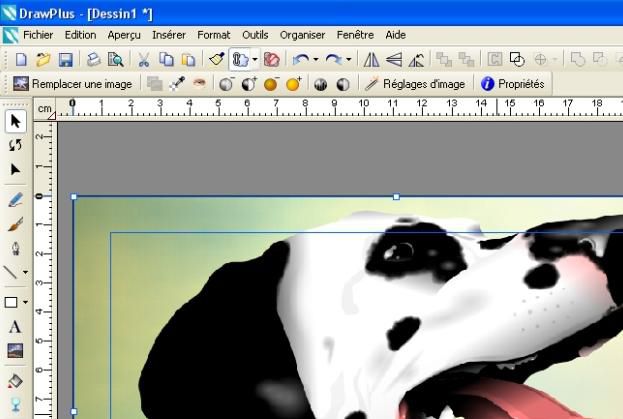Open the Format menu
623x419 pixels.
pyautogui.click(x=213, y=35)
